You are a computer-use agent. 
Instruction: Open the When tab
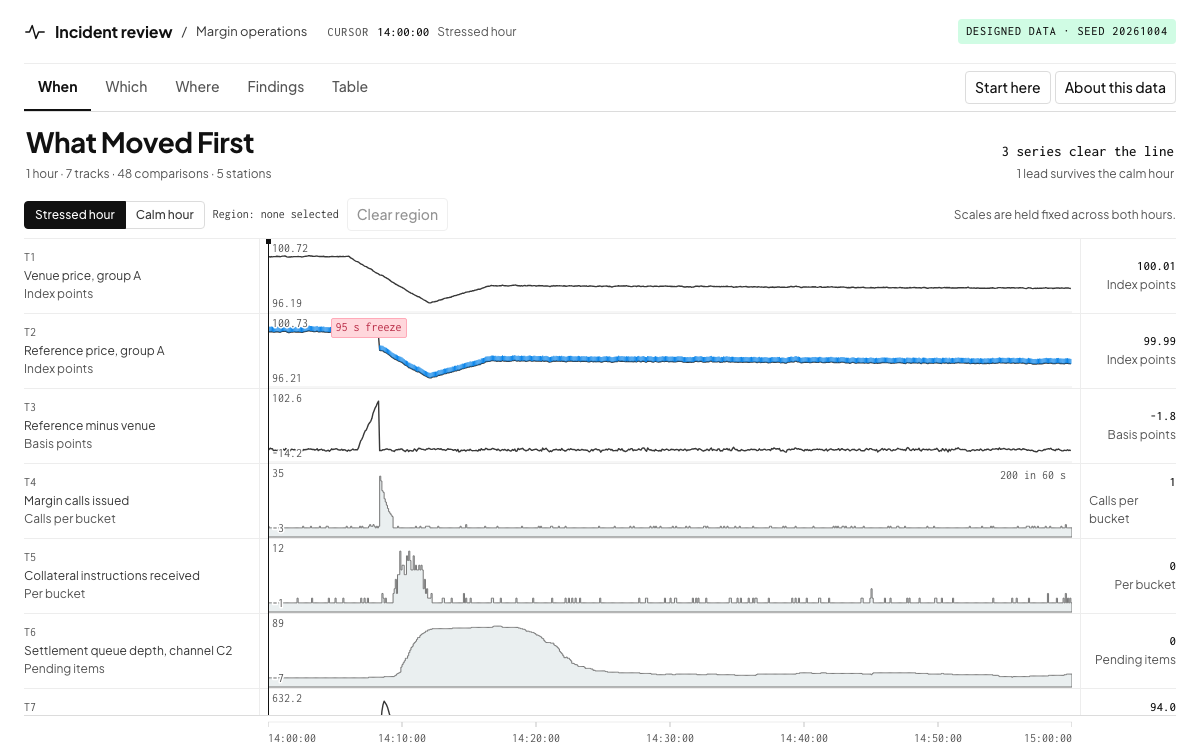(58, 87)
